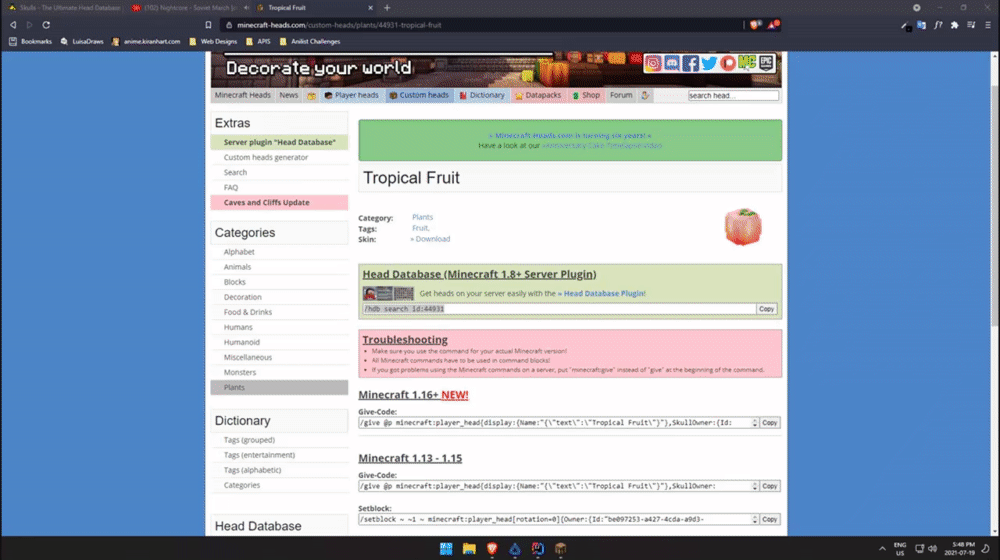Reload the page with refresh icon
This screenshot has width=1000, height=560.
(x=46, y=25)
